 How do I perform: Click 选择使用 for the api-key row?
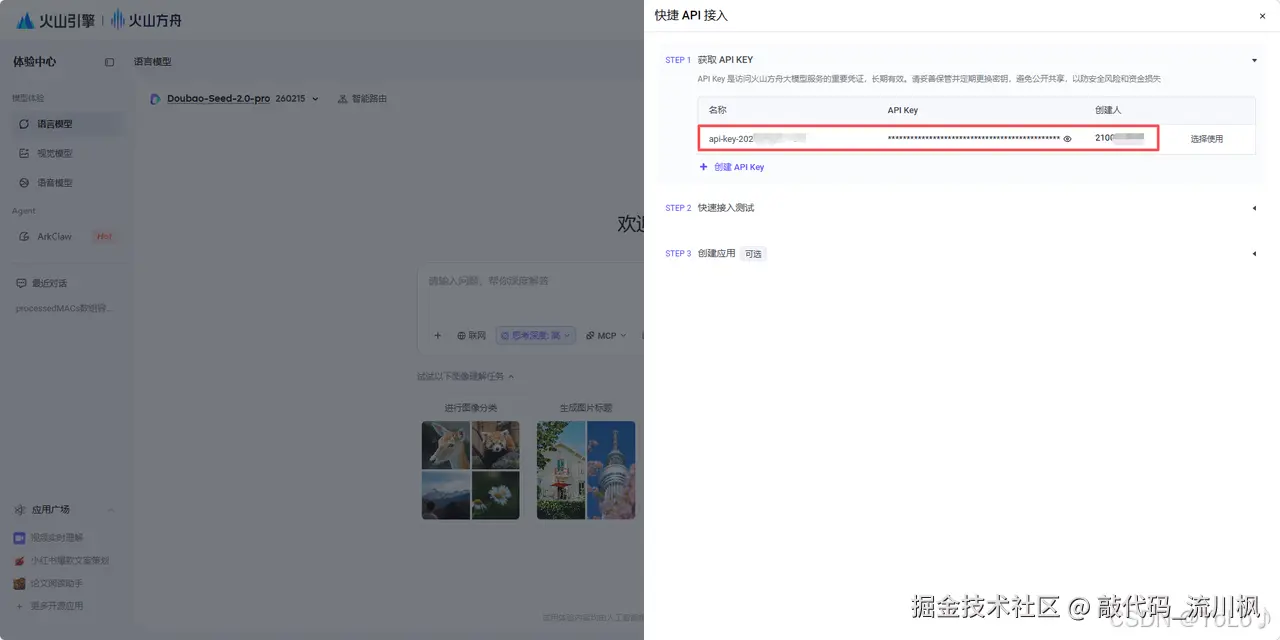1206,139
